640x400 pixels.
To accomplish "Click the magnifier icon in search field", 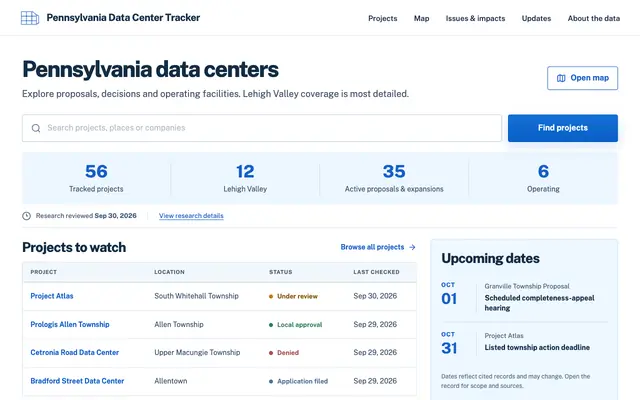I will pyautogui.click(x=36, y=128).
